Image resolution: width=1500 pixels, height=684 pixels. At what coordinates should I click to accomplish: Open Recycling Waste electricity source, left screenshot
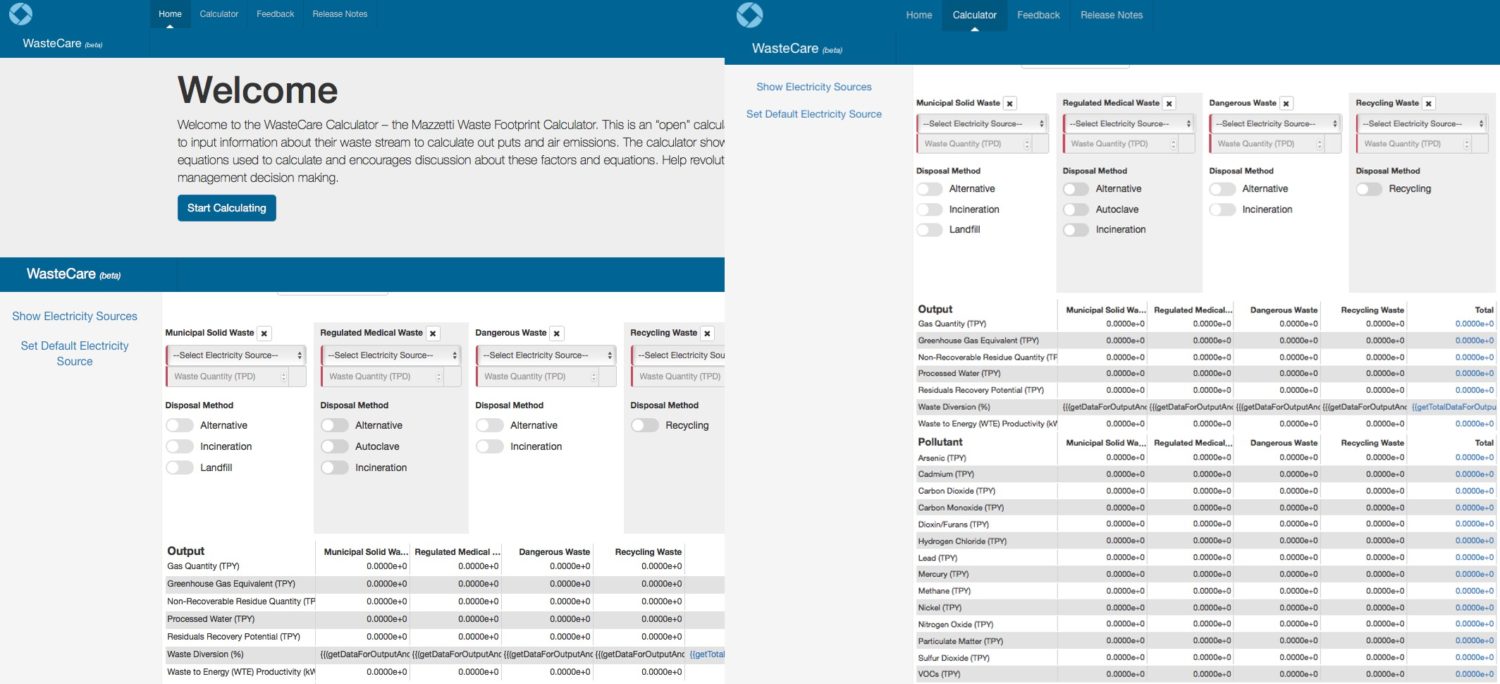tap(677, 355)
